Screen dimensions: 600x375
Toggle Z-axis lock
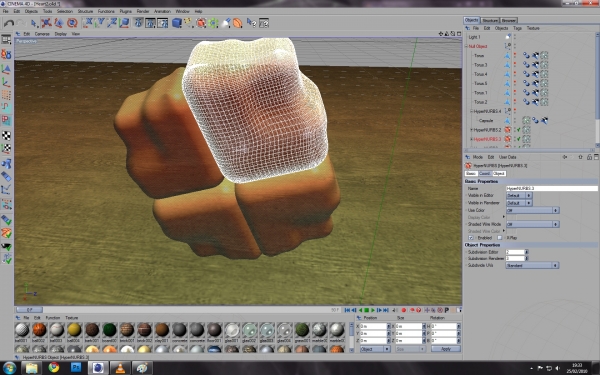(x=112, y=23)
